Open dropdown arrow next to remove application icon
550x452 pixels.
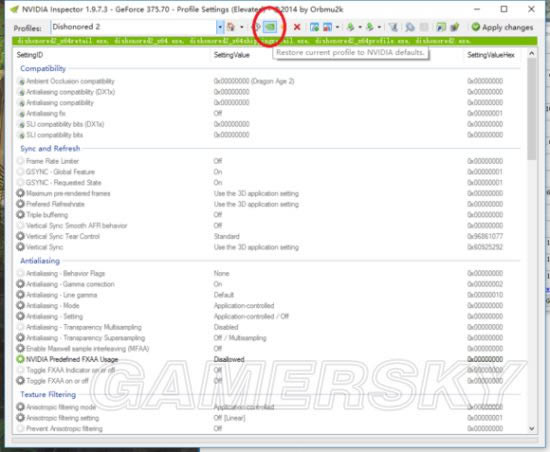tap(337, 27)
